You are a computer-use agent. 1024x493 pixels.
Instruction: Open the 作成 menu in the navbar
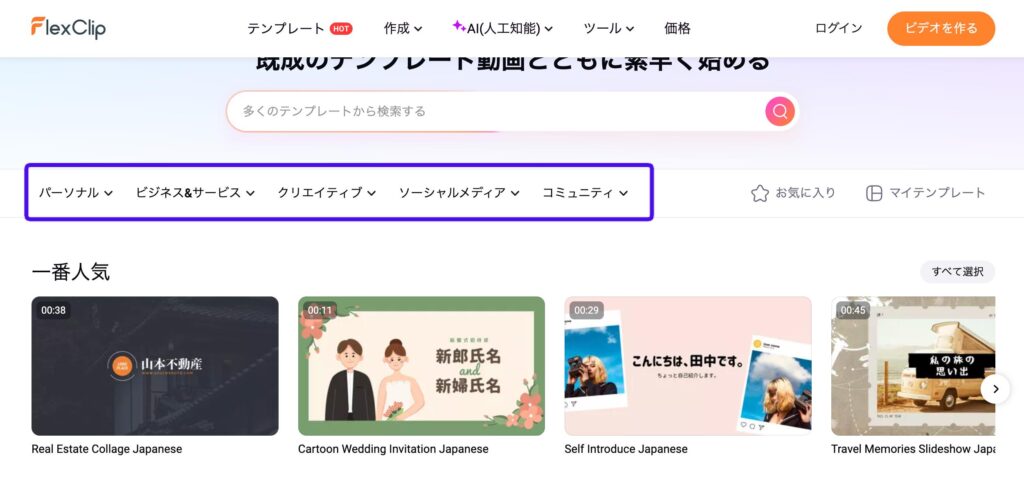pyautogui.click(x=403, y=28)
